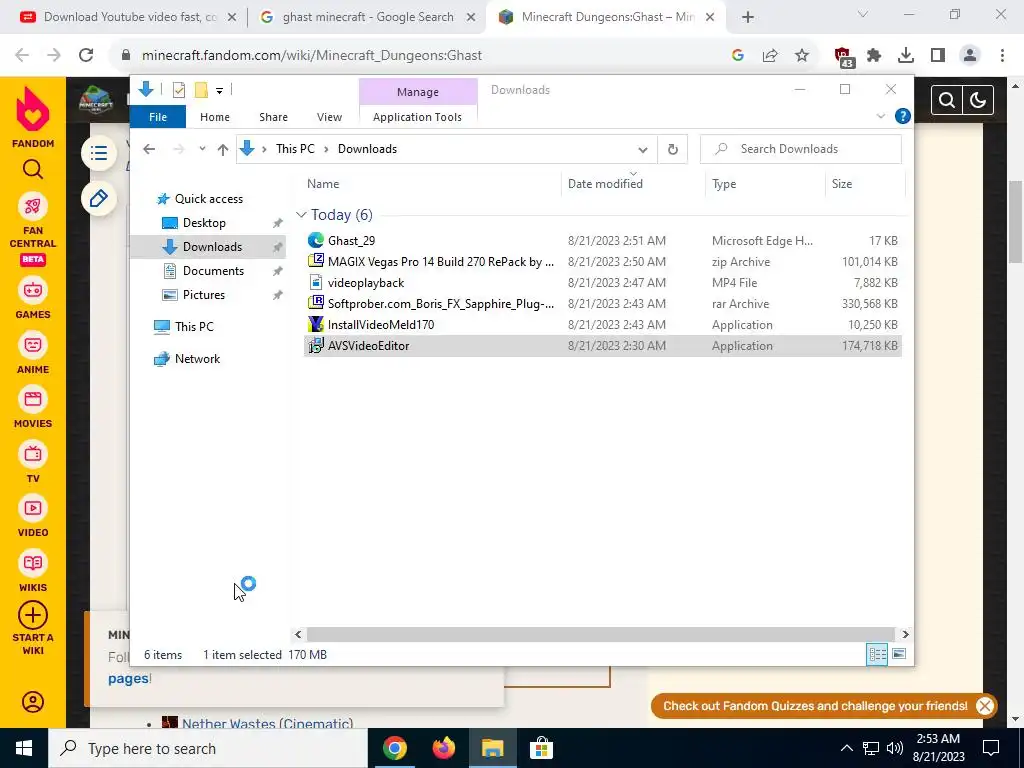Go back in File Explorer
1024x768 pixels.
click(x=149, y=149)
